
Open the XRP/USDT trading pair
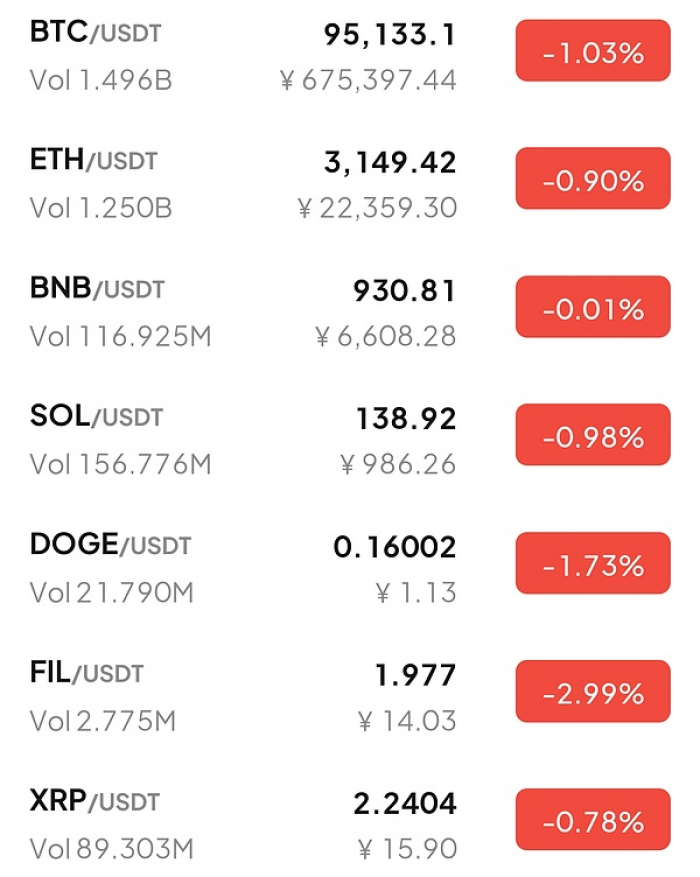(95, 801)
